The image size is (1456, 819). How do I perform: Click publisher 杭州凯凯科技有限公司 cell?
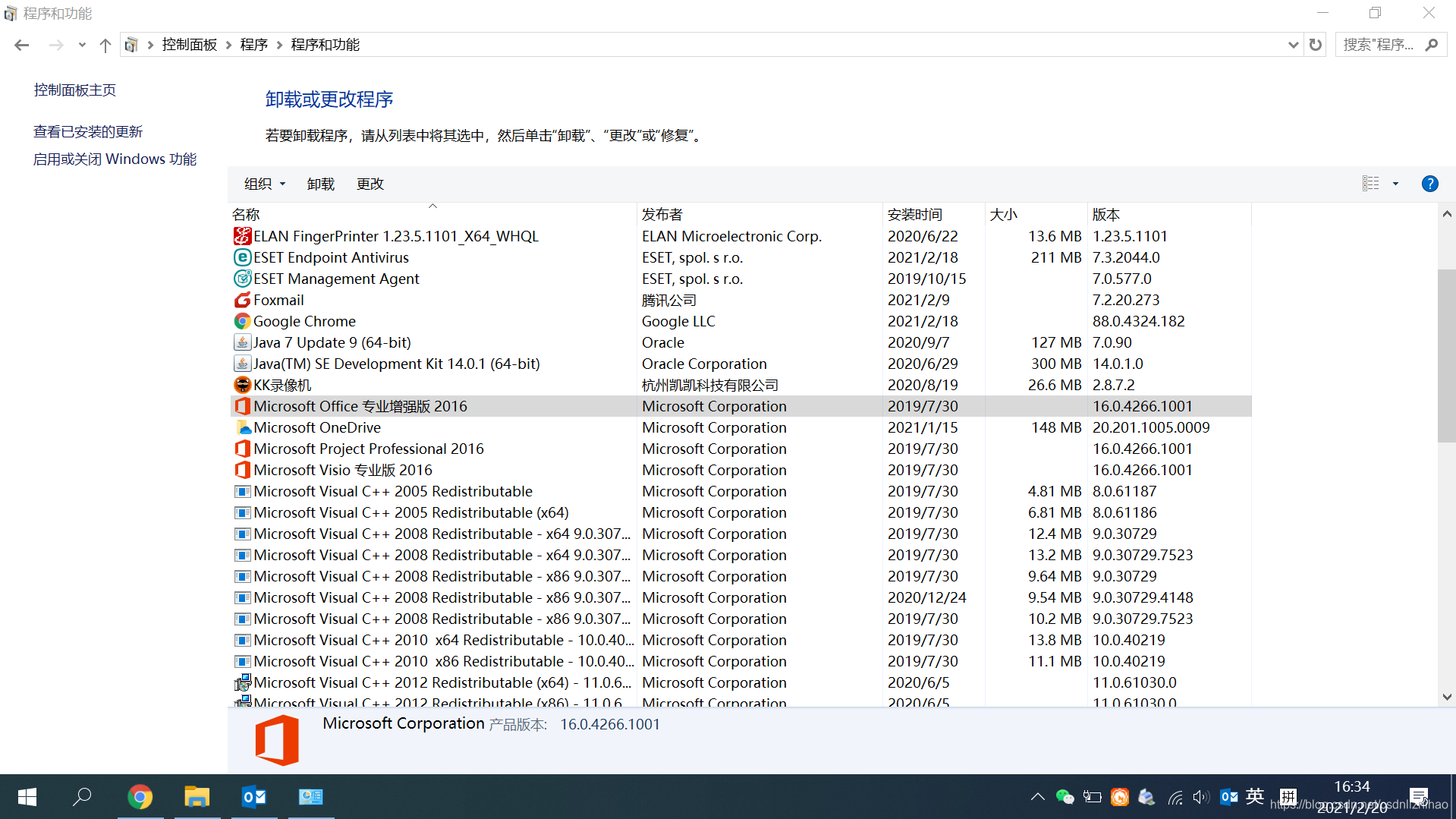tap(710, 385)
